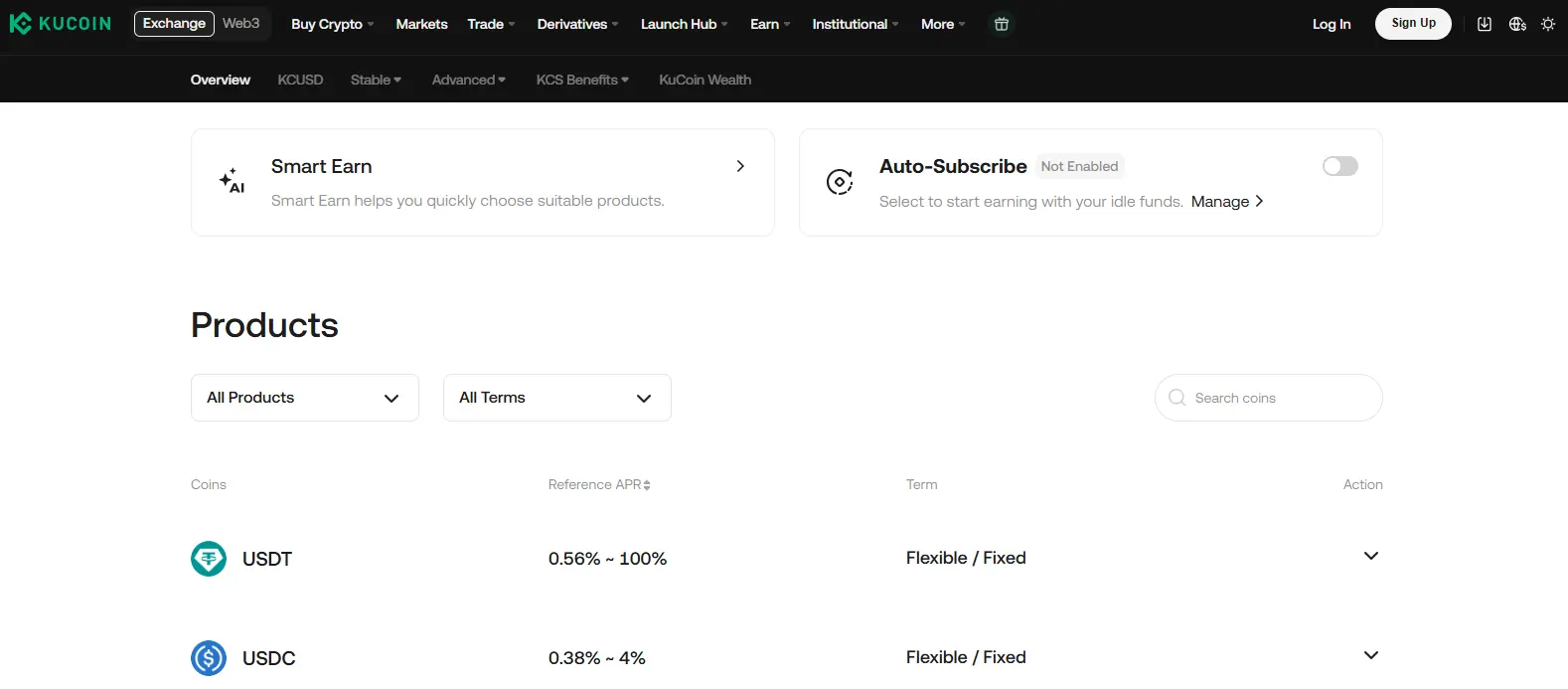The height and width of the screenshot is (689, 1568).
Task: Open the KCS Benefits tab
Action: click(x=582, y=80)
